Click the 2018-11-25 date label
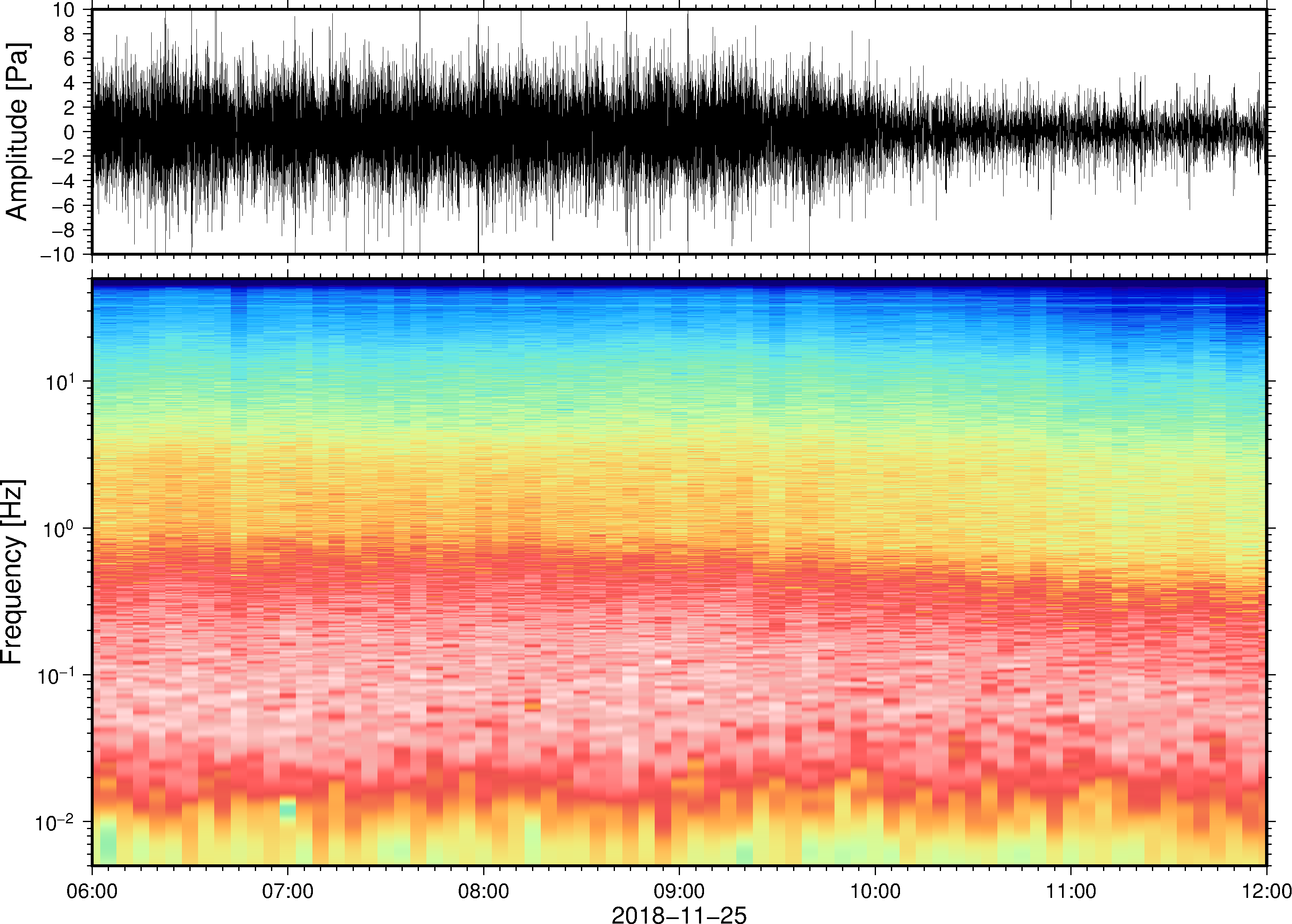The height and width of the screenshot is (924, 1292). tap(679, 915)
